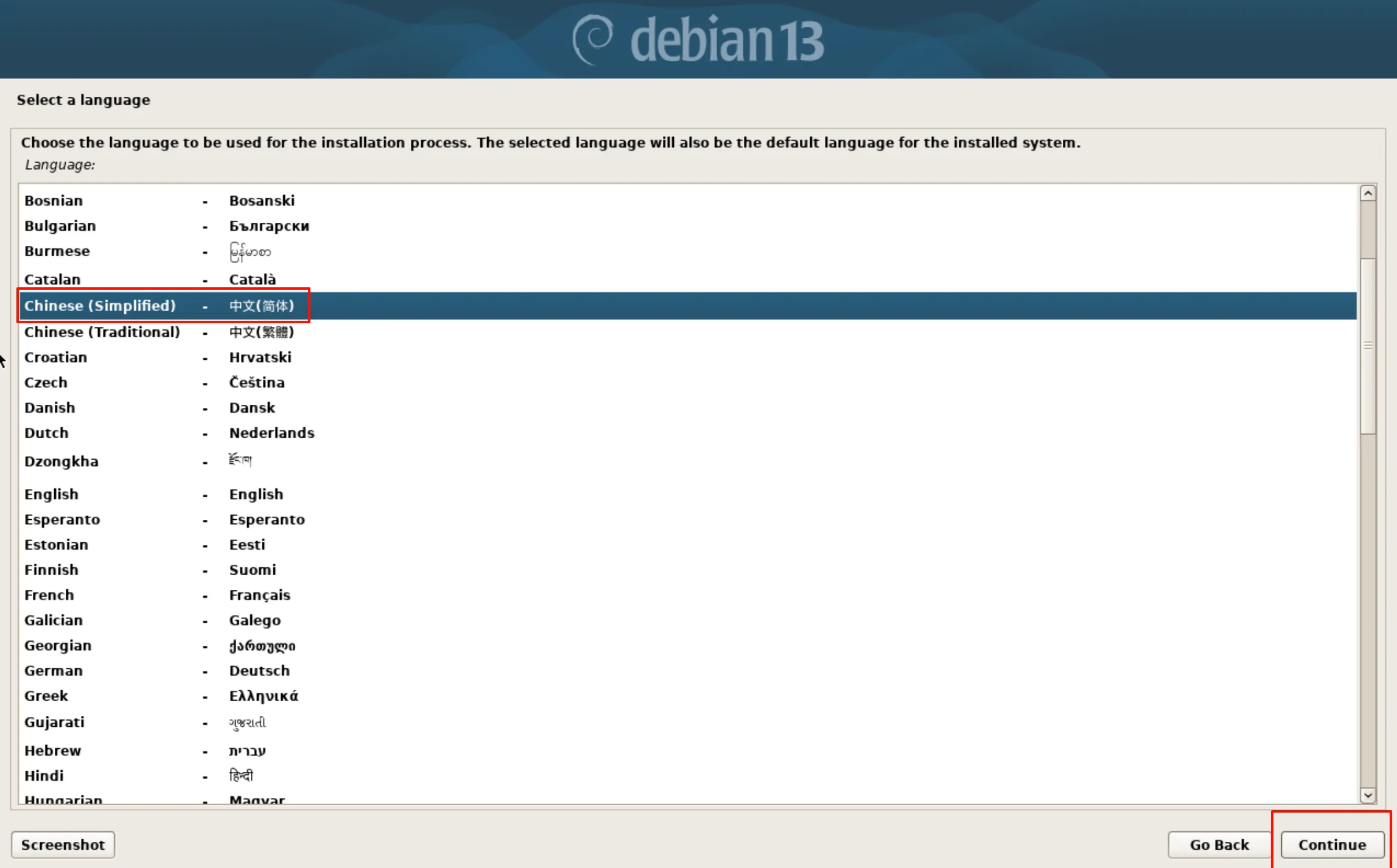Screen dimensions: 1397x868
Task: Select English from the language list
Action: pyautogui.click(x=51, y=494)
